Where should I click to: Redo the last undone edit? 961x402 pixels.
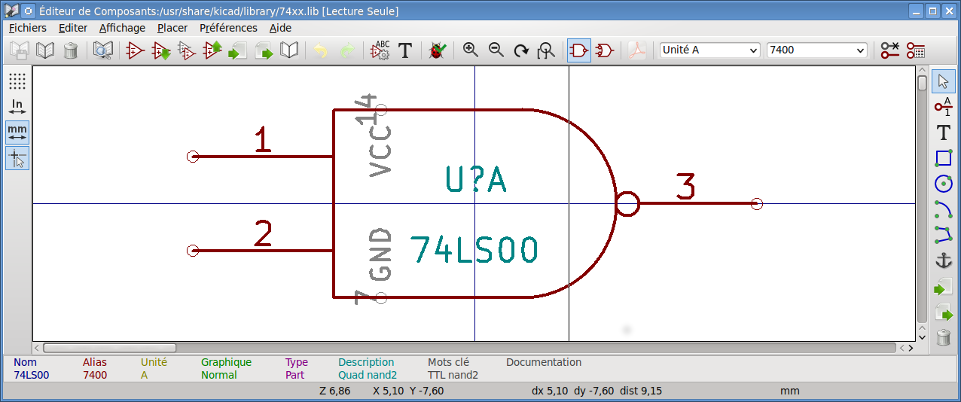pos(347,50)
